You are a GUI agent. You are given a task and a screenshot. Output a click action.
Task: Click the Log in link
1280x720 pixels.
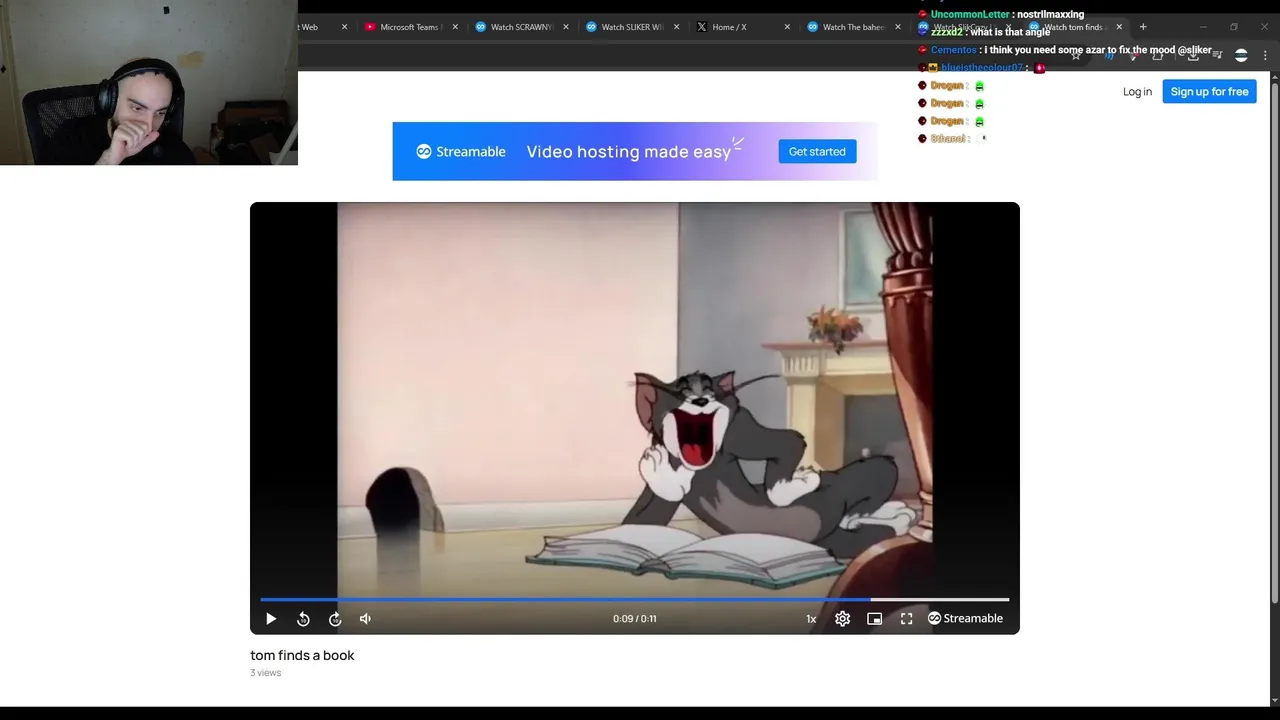[1137, 92]
